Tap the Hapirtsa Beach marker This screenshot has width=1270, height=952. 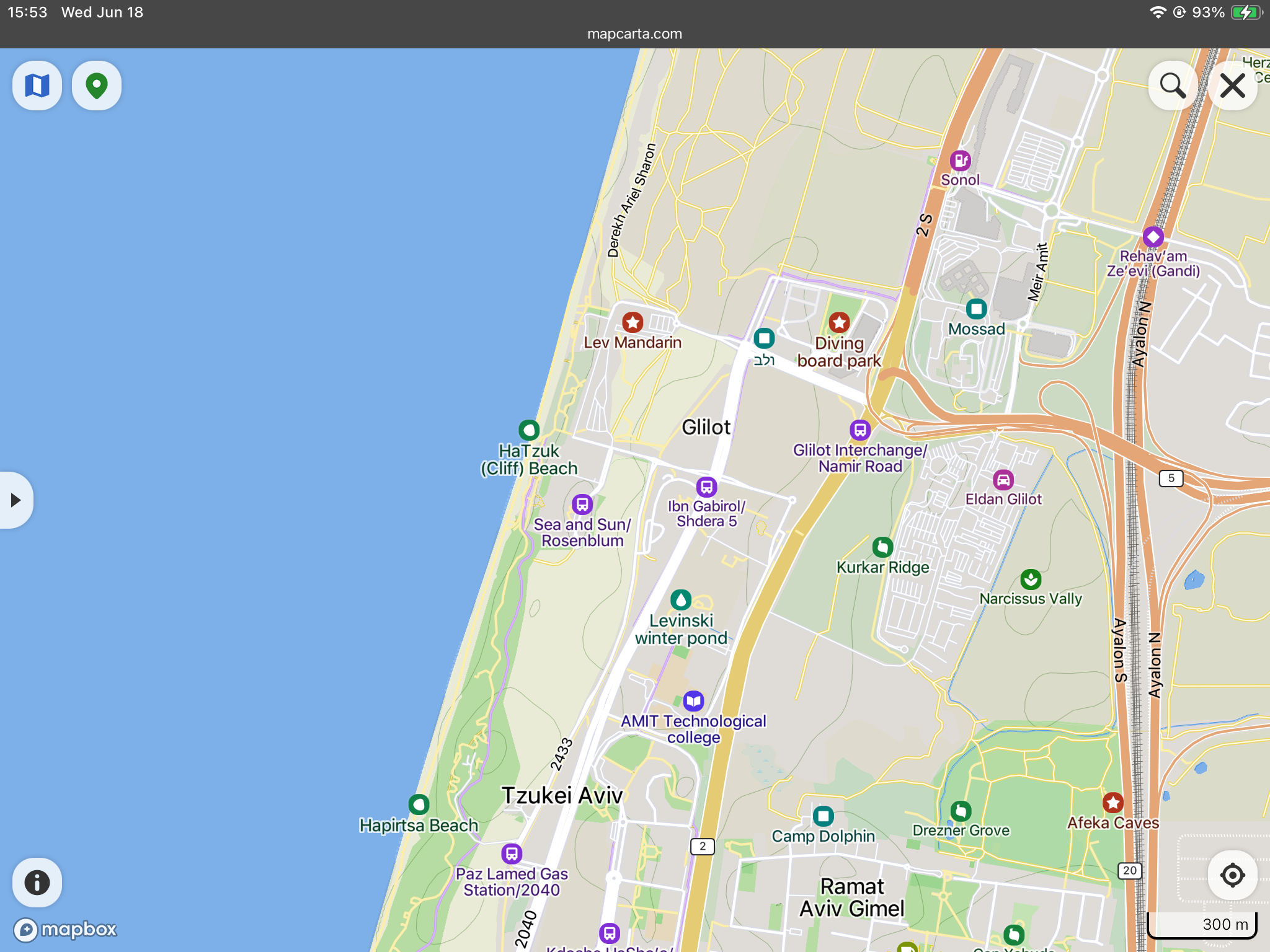point(419,805)
